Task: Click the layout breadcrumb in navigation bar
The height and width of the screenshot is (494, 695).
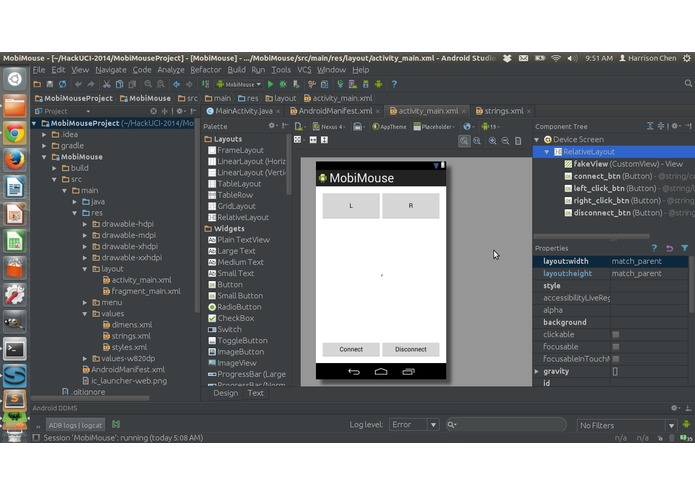Action: coord(281,98)
